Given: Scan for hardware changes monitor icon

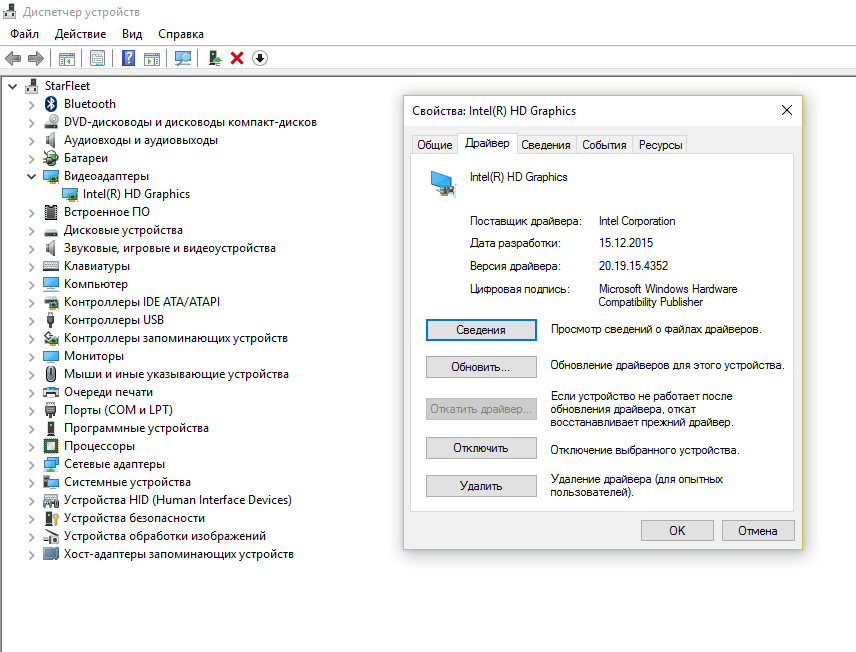Looking at the screenshot, I should click(183, 58).
